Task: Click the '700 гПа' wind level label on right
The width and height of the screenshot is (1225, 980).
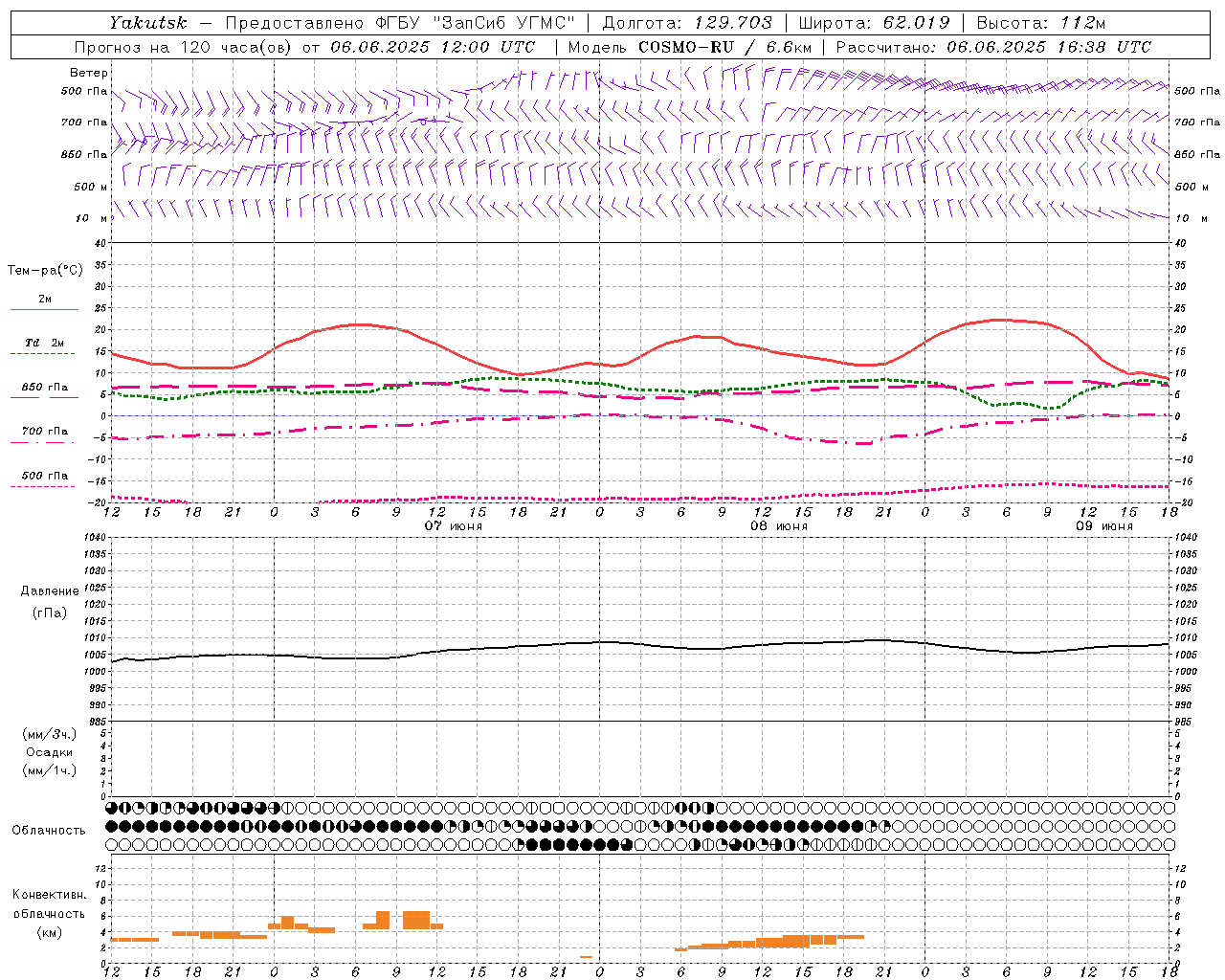Action: pos(1197,122)
